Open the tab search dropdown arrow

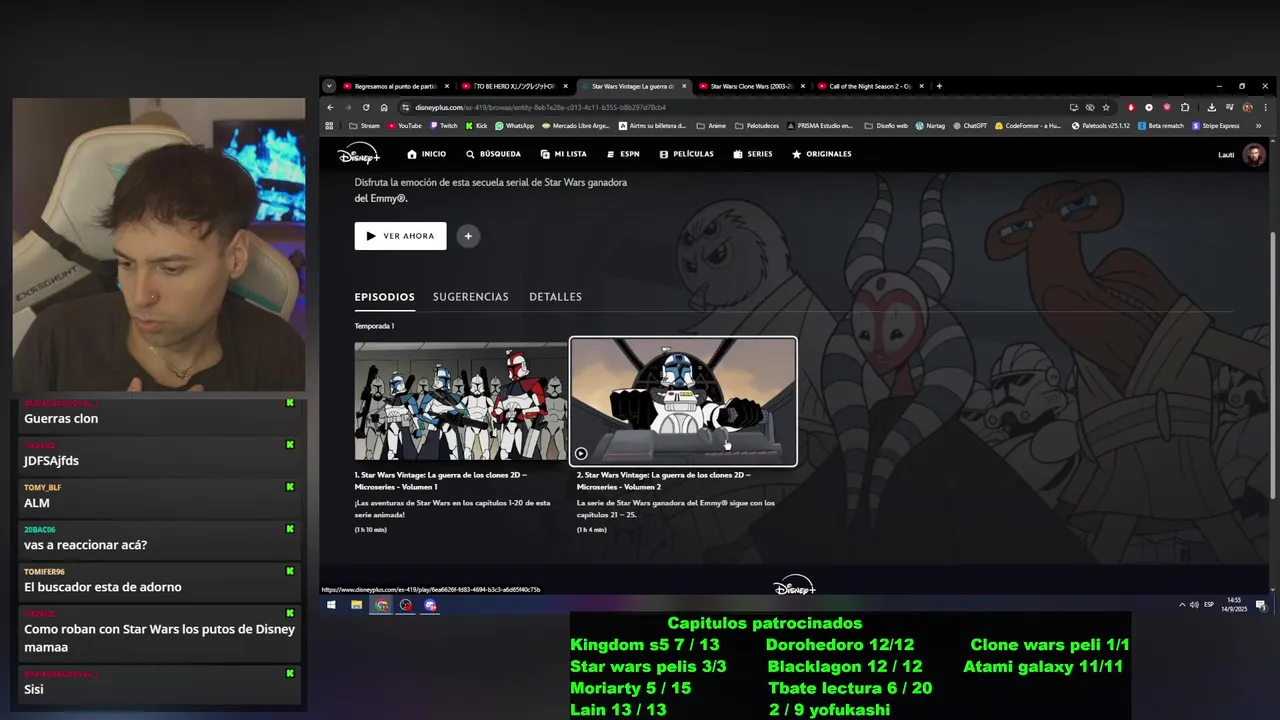(329, 86)
